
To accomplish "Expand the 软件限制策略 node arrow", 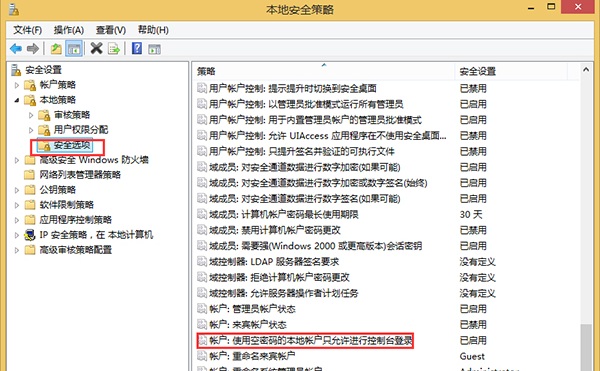I will (x=16, y=205).
